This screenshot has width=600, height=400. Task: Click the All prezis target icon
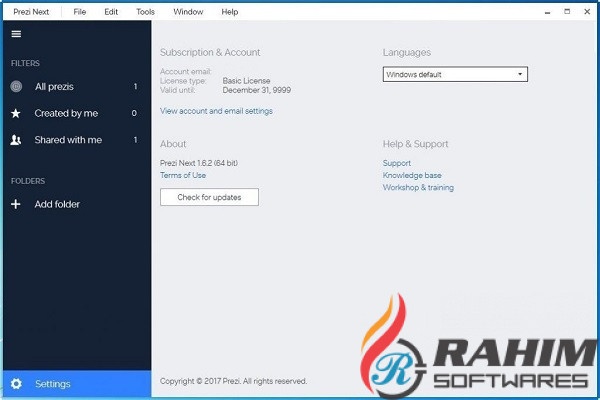[x=16, y=87]
